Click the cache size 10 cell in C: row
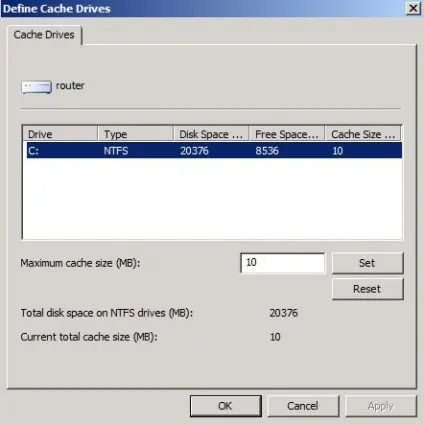The width and height of the screenshot is (424, 425). pyautogui.click(x=338, y=151)
